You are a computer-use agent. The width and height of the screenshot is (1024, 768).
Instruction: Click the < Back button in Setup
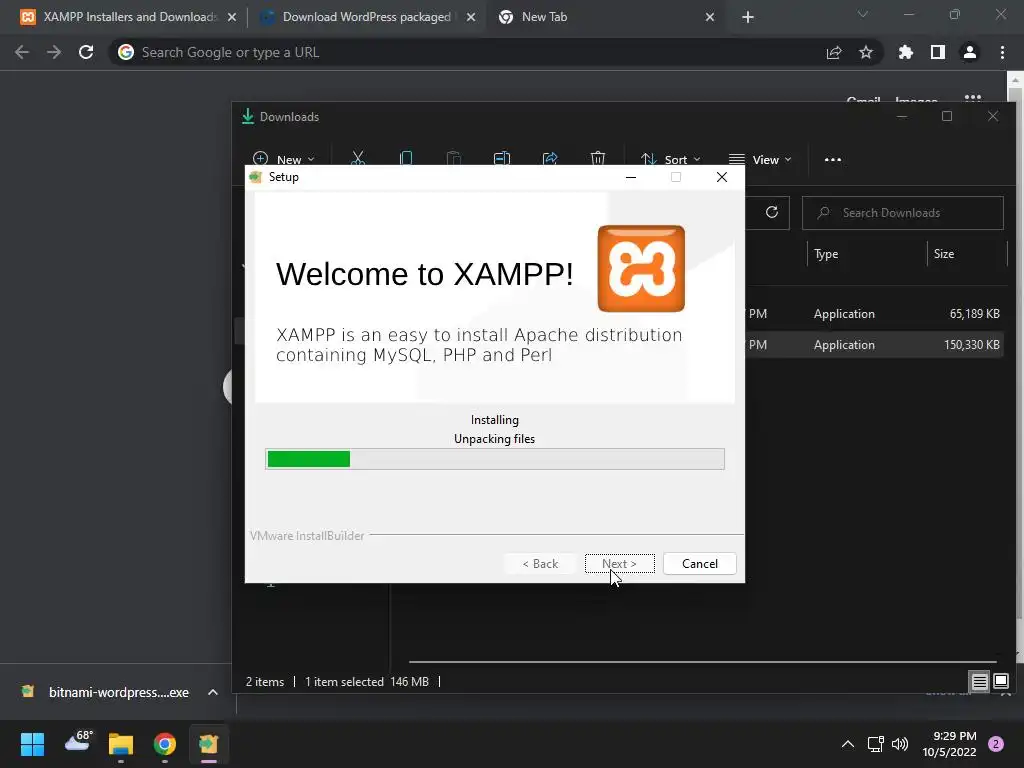[540, 564]
